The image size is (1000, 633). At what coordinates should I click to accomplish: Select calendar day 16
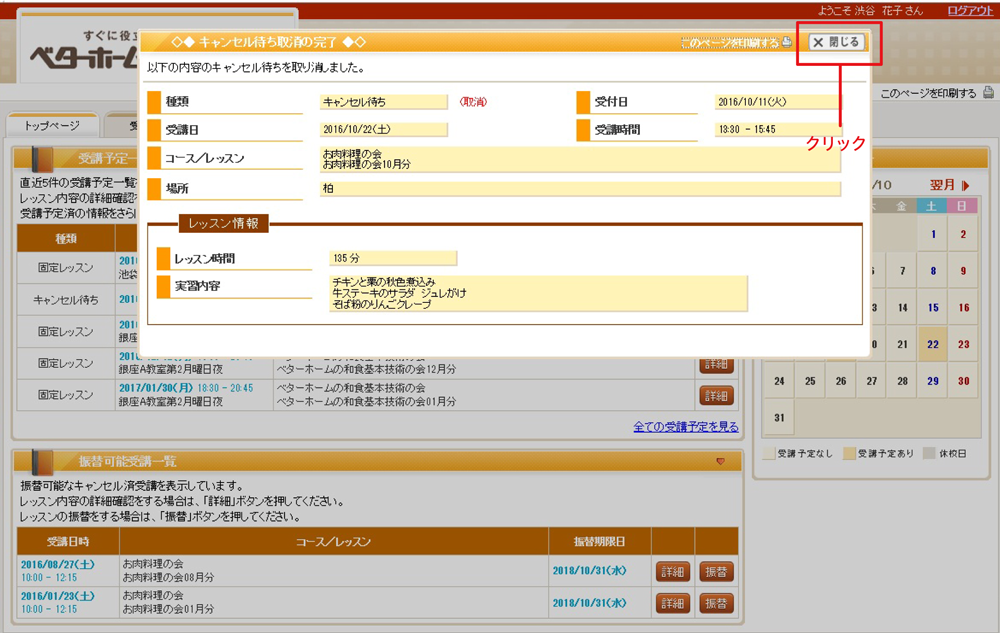[963, 308]
